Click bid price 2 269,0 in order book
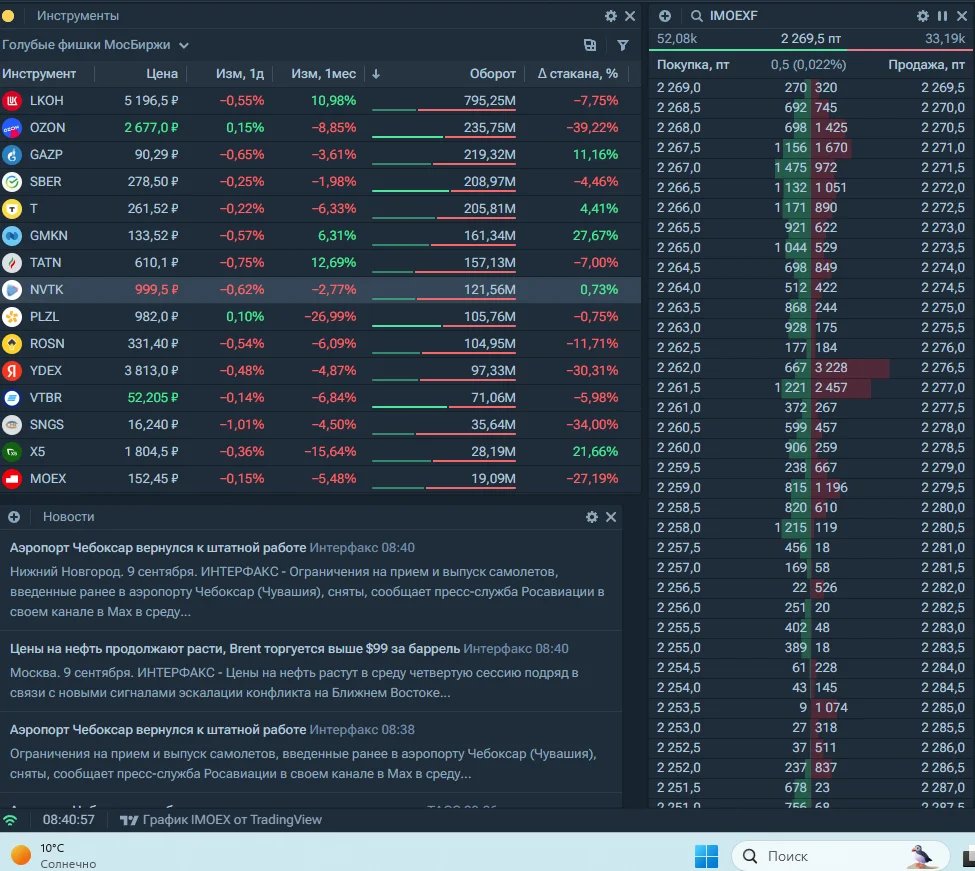 pos(678,88)
